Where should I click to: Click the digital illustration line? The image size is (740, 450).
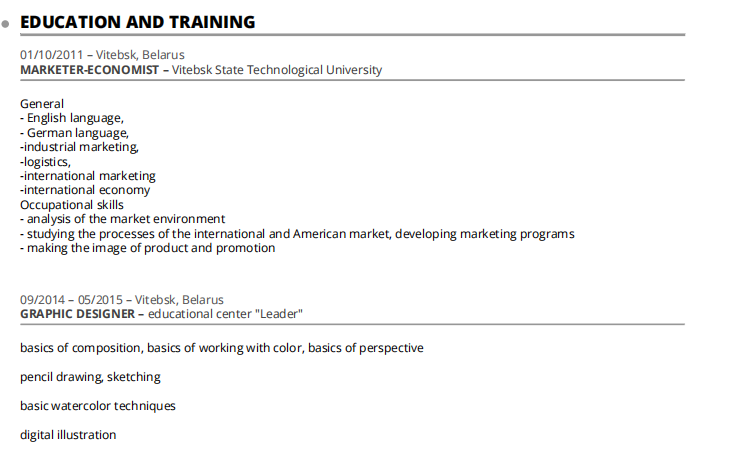(x=68, y=435)
